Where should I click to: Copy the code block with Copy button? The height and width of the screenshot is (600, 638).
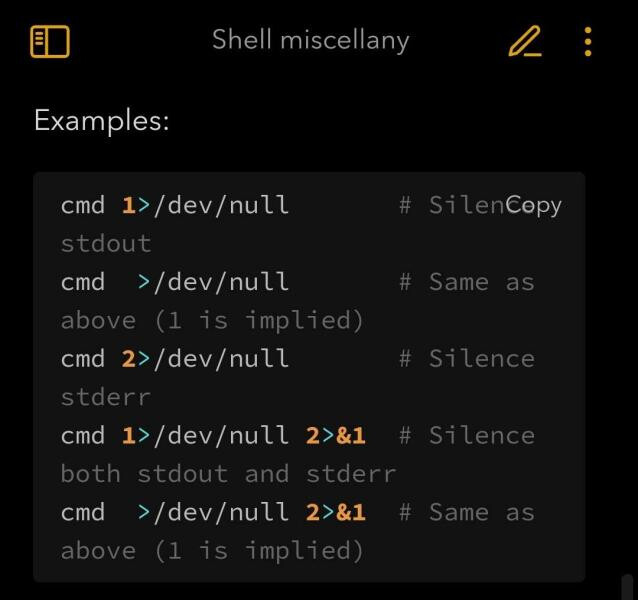pyautogui.click(x=533, y=206)
